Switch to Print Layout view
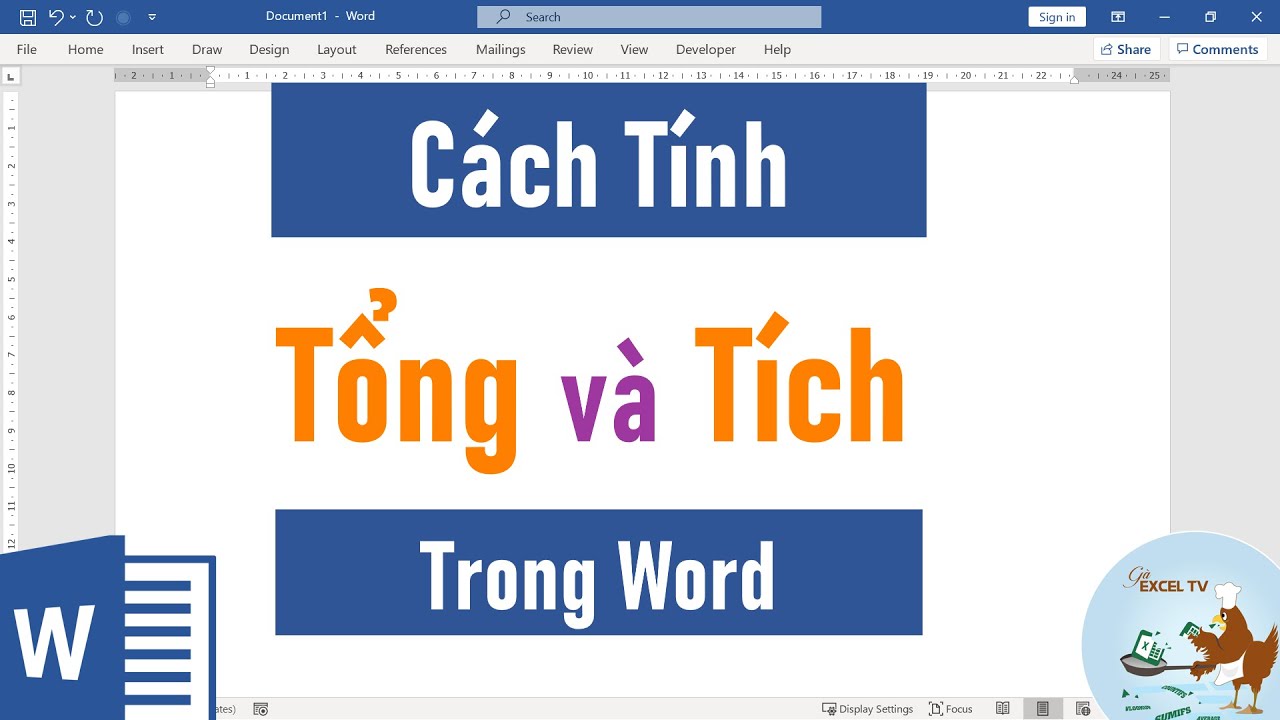The width and height of the screenshot is (1280, 720). pyautogui.click(x=1043, y=709)
